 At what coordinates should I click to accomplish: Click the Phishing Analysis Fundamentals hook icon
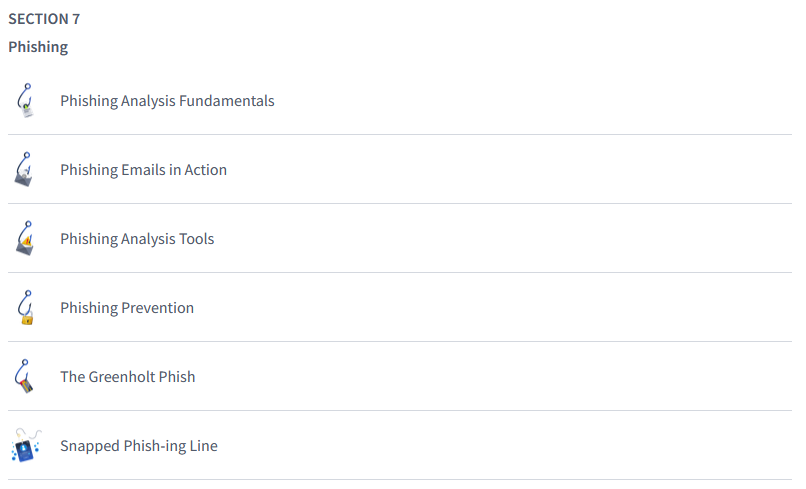pyautogui.click(x=26, y=101)
